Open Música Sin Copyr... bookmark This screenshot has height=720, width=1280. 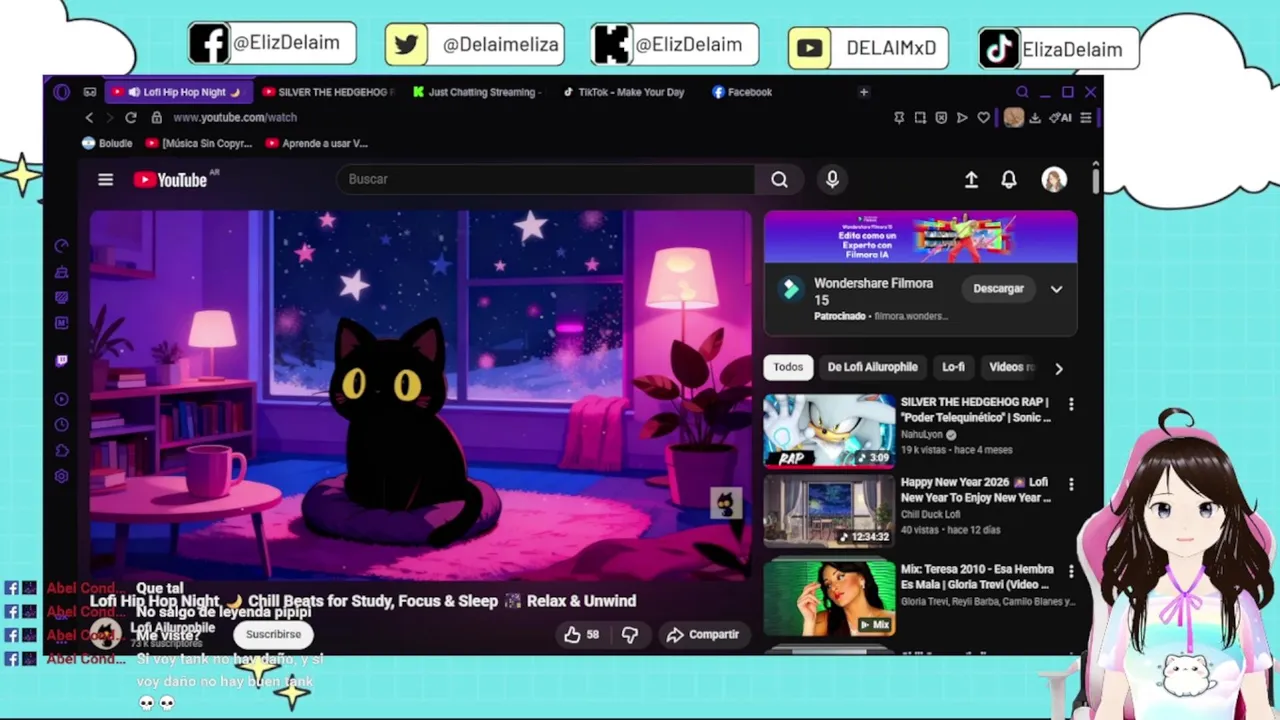click(198, 143)
